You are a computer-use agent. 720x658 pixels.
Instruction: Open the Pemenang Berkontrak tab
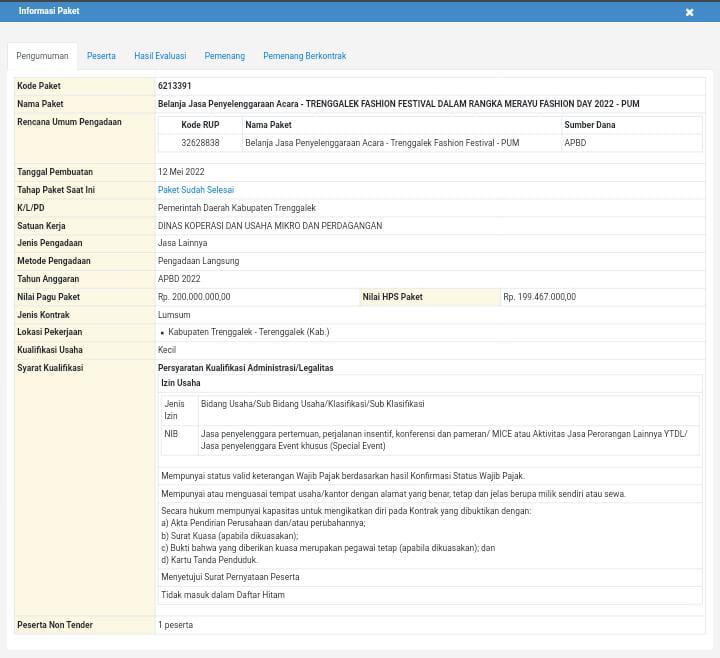click(304, 56)
